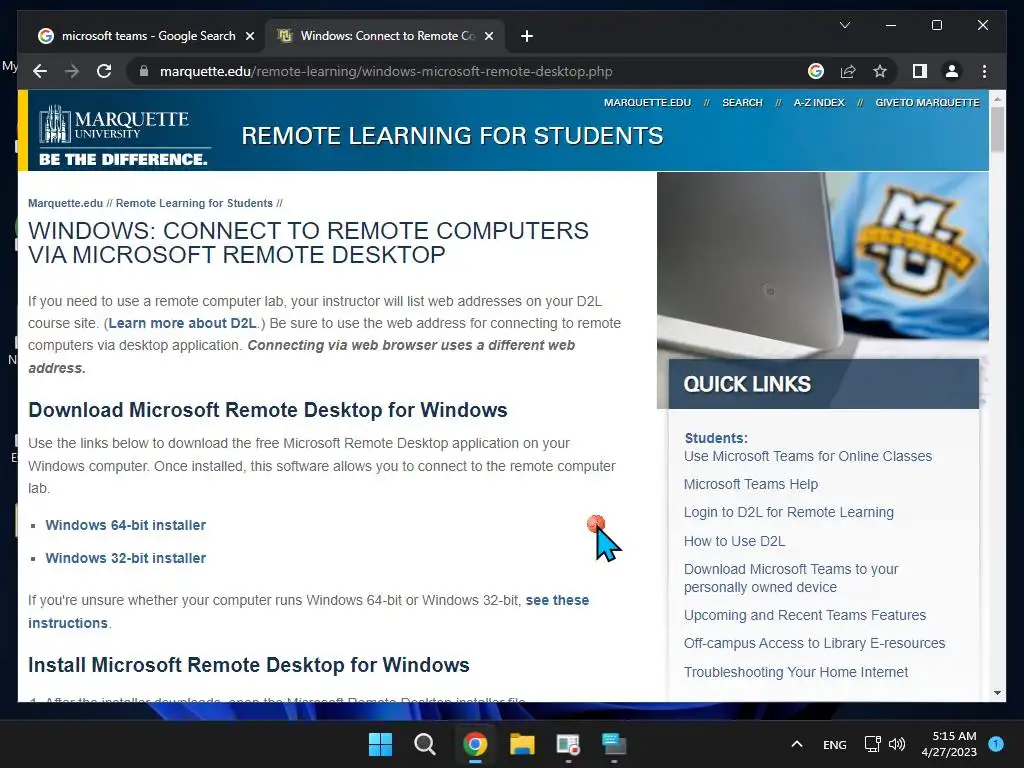The height and width of the screenshot is (768, 1024).
Task: Share this page icon
Action: (848, 71)
